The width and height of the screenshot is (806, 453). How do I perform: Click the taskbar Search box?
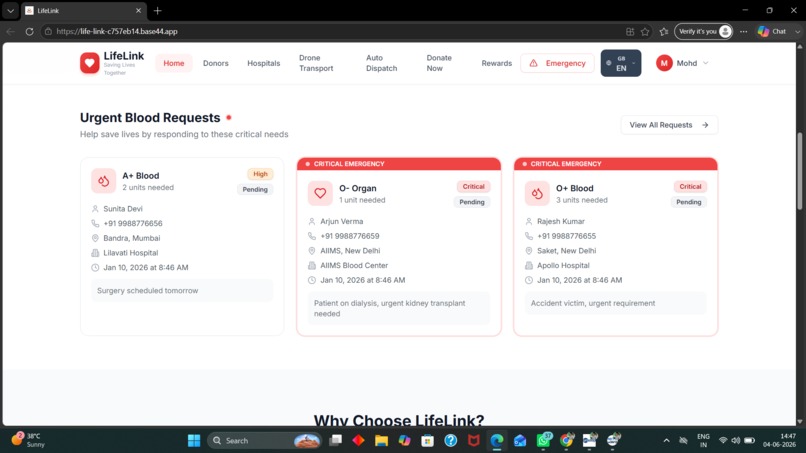265,441
